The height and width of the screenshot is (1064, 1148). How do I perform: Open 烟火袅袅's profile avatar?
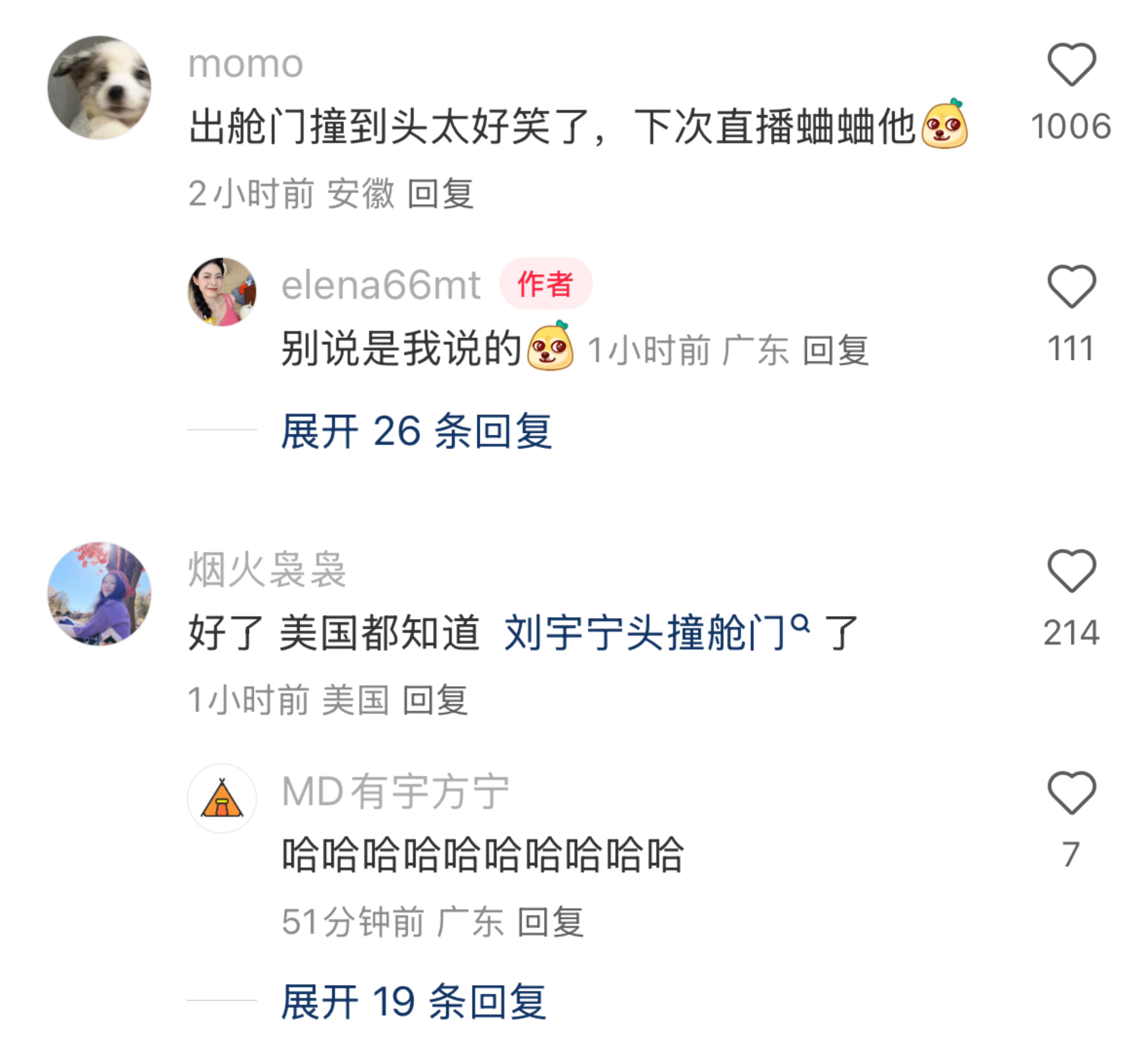[99, 594]
